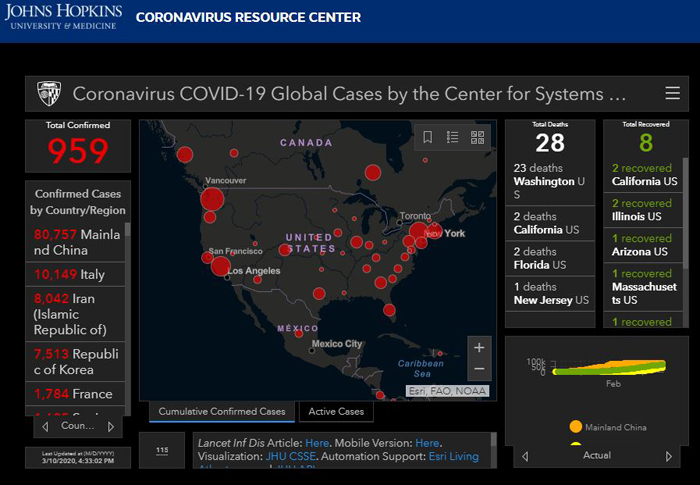Click the 1 recovered Arizona US entry
Screen dimensions: 700x485
coord(643,245)
